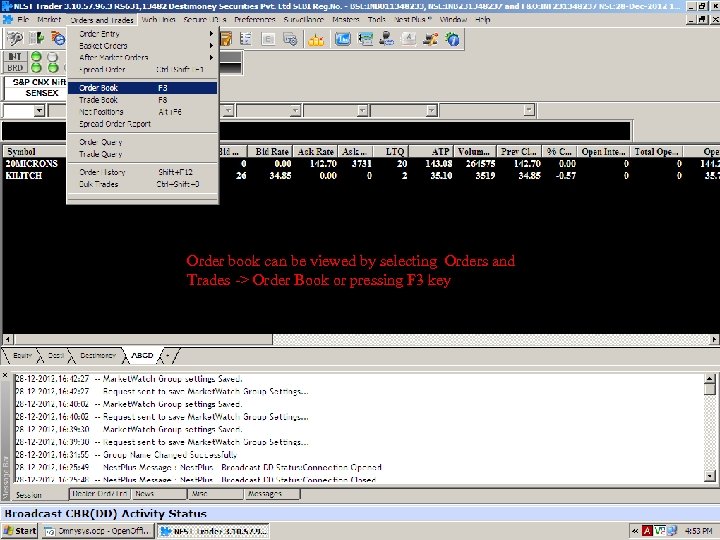Click the checklist toolbar icon
The image size is (720, 540).
246,39
